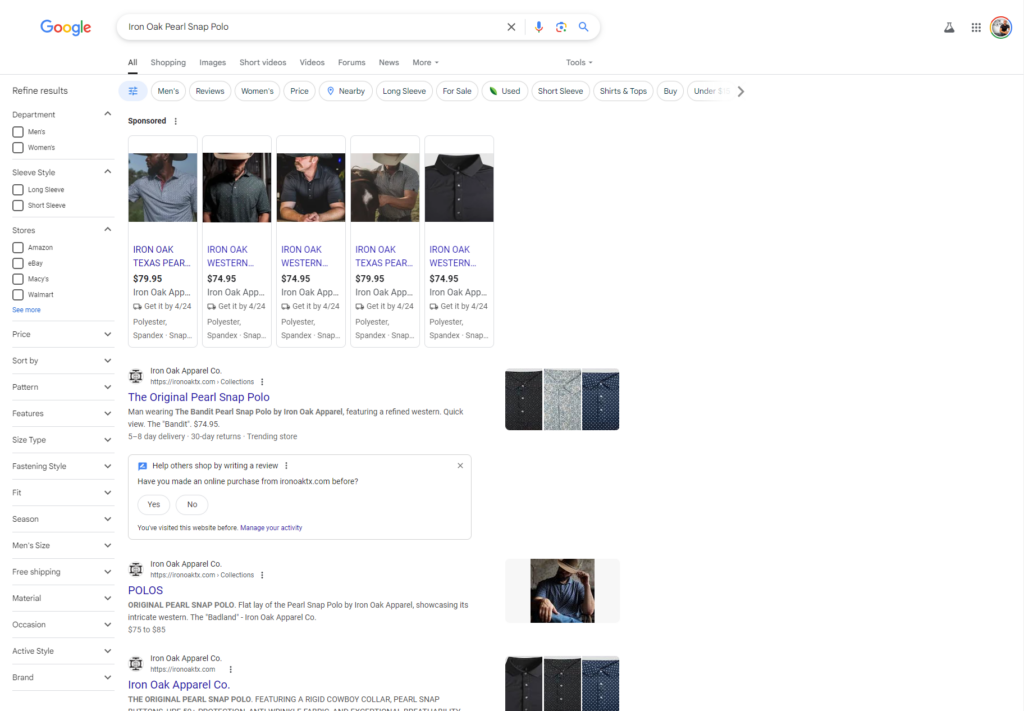This screenshot has width=1024, height=711.
Task: Tick the Men's department checkbox
Action: (18, 132)
